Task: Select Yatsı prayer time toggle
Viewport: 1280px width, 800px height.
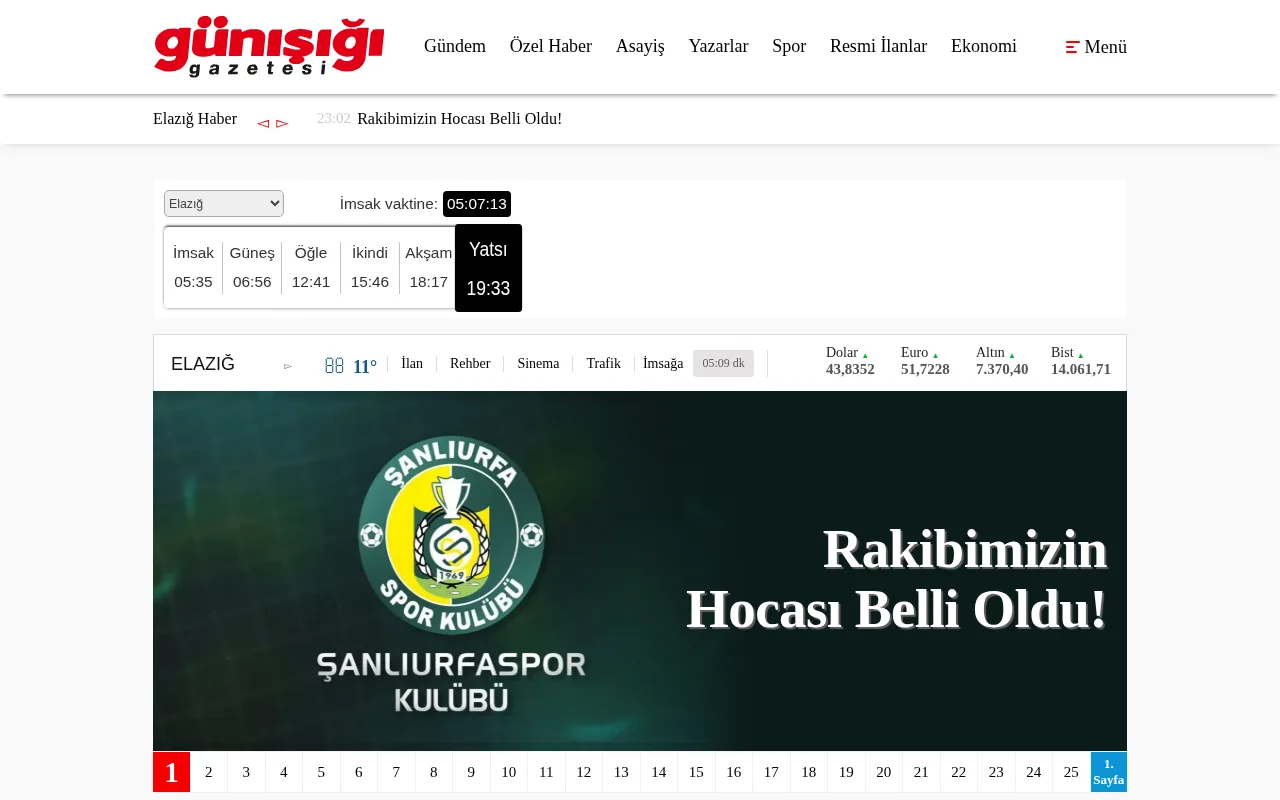Action: 488,268
